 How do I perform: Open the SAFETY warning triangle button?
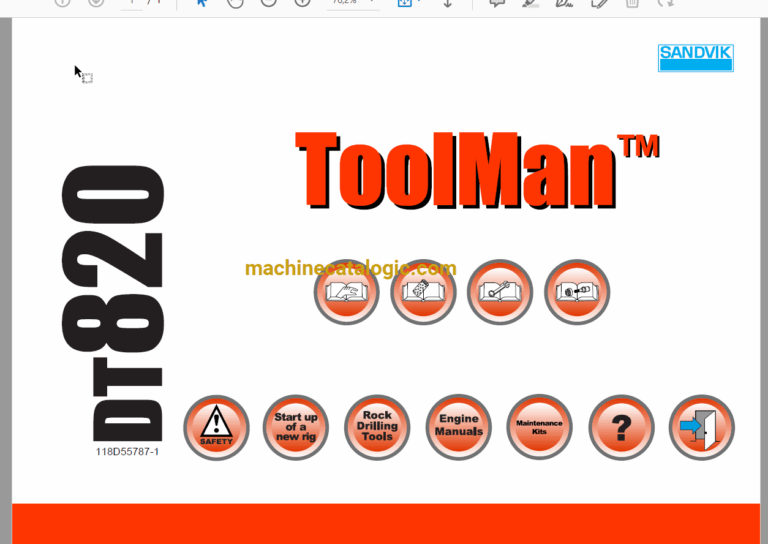point(216,427)
